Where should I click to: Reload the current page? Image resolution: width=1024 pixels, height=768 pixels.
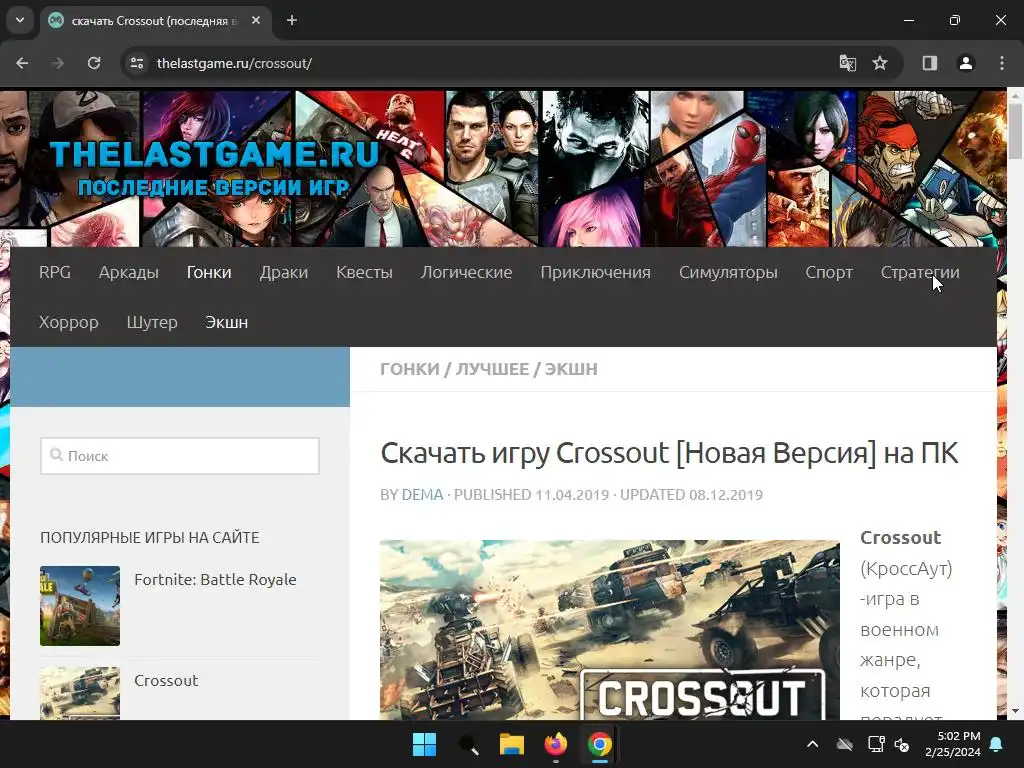94,63
